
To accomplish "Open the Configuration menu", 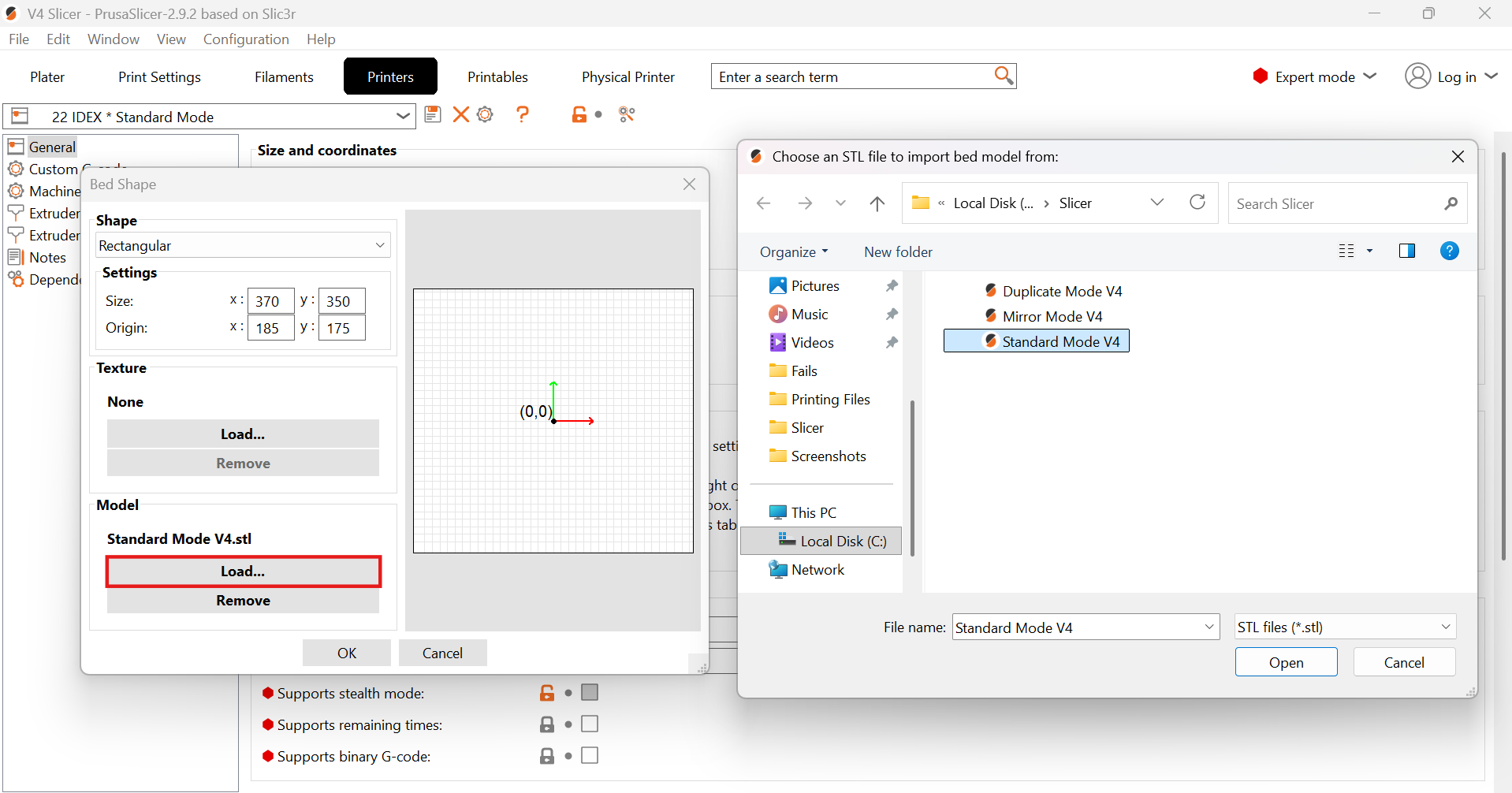I will pos(246,39).
